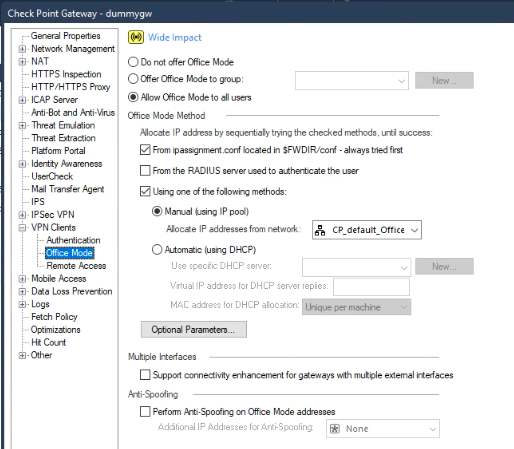Toggle multiple external interfaces support checkbox
This screenshot has height=449, width=514.
point(145,375)
